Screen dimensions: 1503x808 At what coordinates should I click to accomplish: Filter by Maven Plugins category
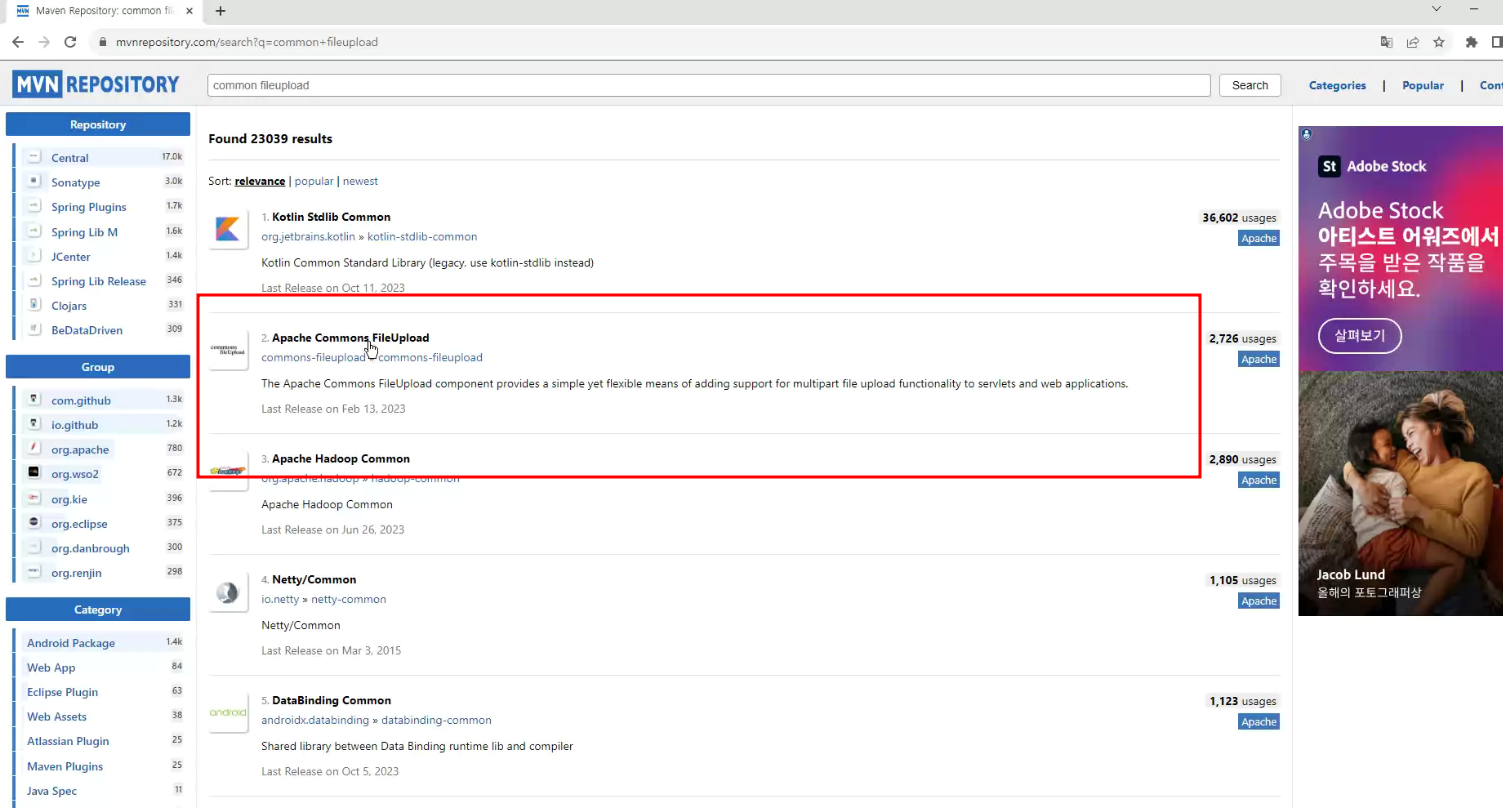65,767
